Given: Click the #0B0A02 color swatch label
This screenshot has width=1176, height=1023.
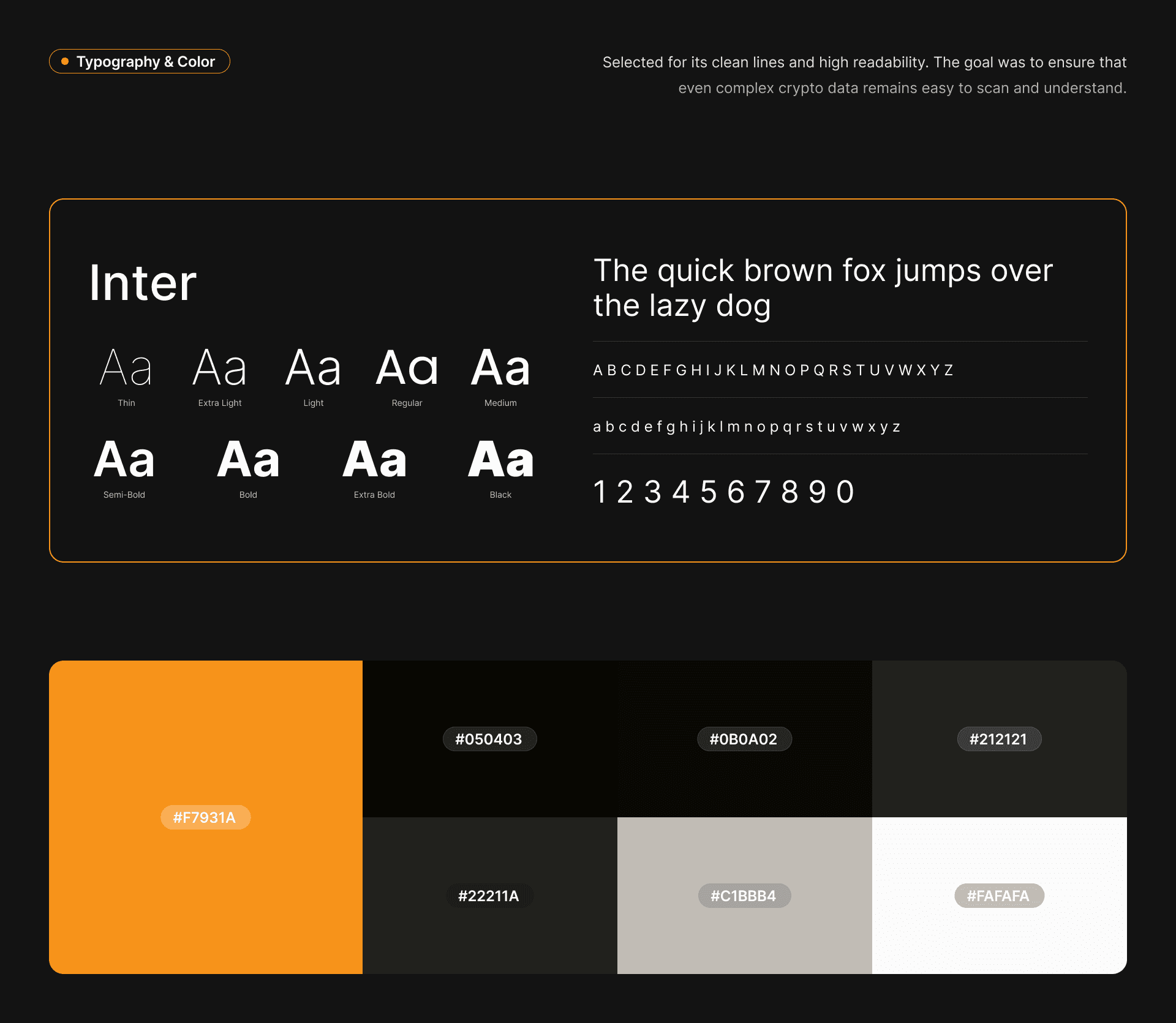Looking at the screenshot, I should tap(744, 739).
